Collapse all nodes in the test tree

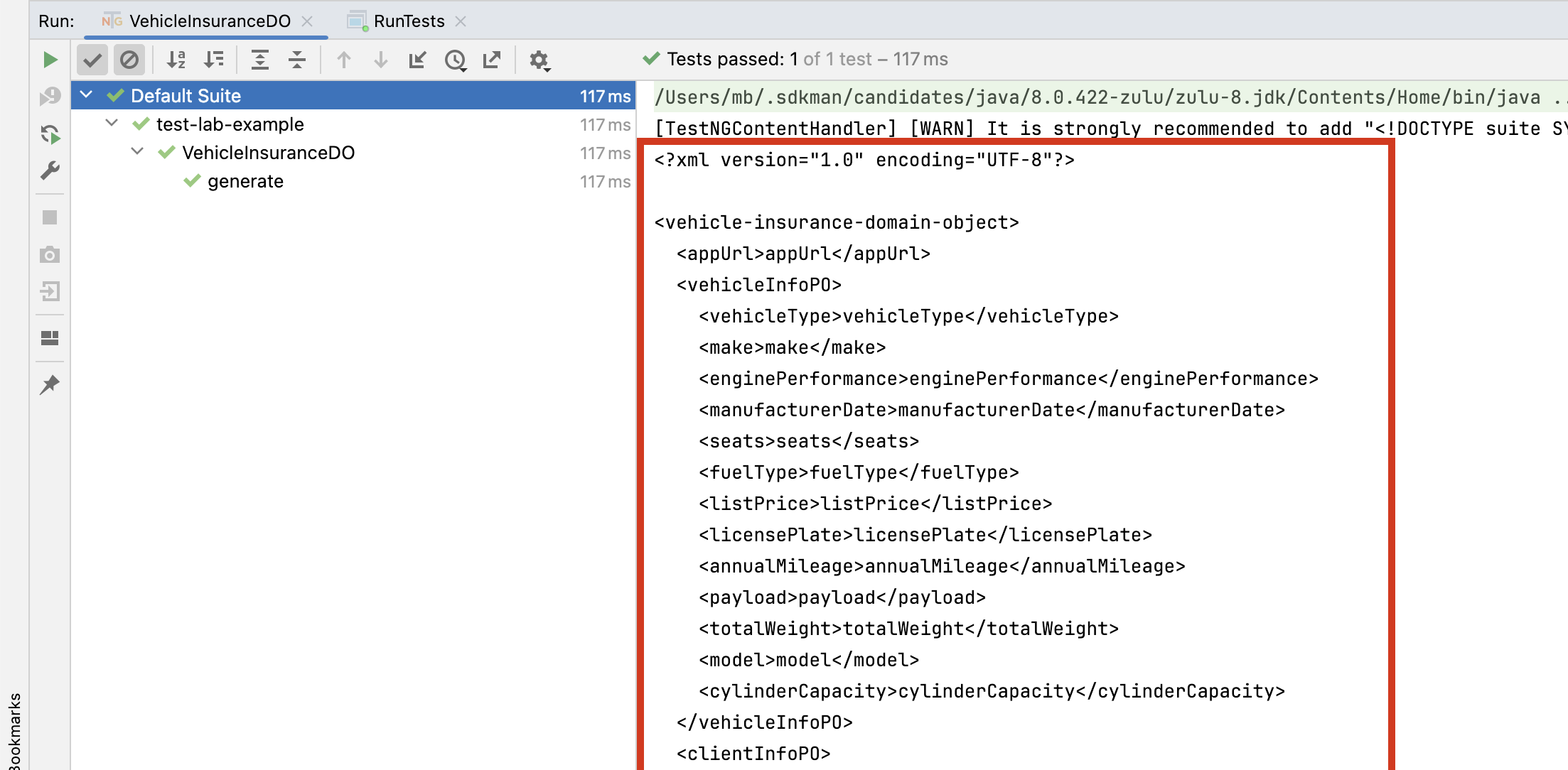pyautogui.click(x=296, y=60)
